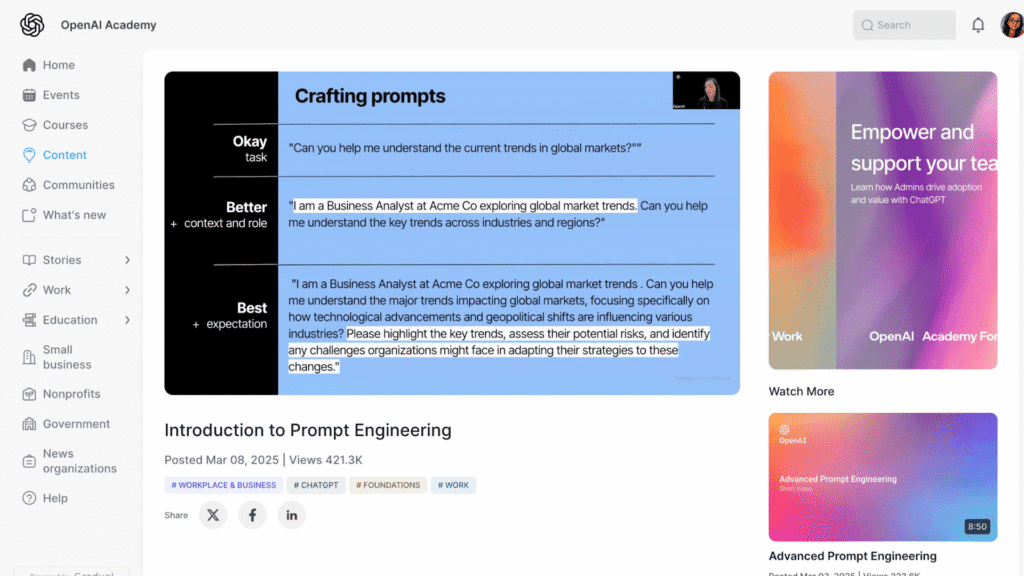
Task: Open notifications bell icon
Action: (978, 25)
